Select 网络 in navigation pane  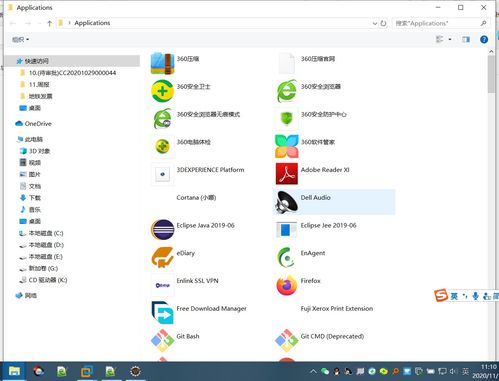[x=31, y=296]
